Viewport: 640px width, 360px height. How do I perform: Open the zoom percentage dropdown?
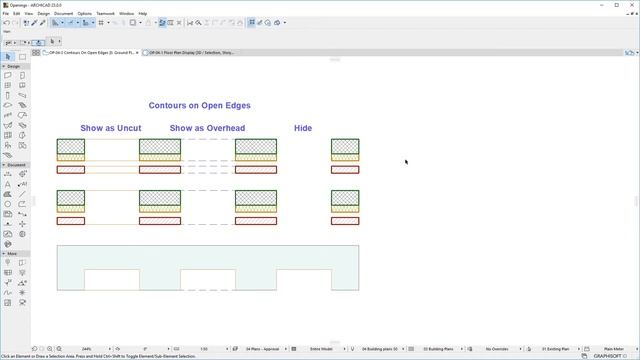pyautogui.click(x=109, y=349)
